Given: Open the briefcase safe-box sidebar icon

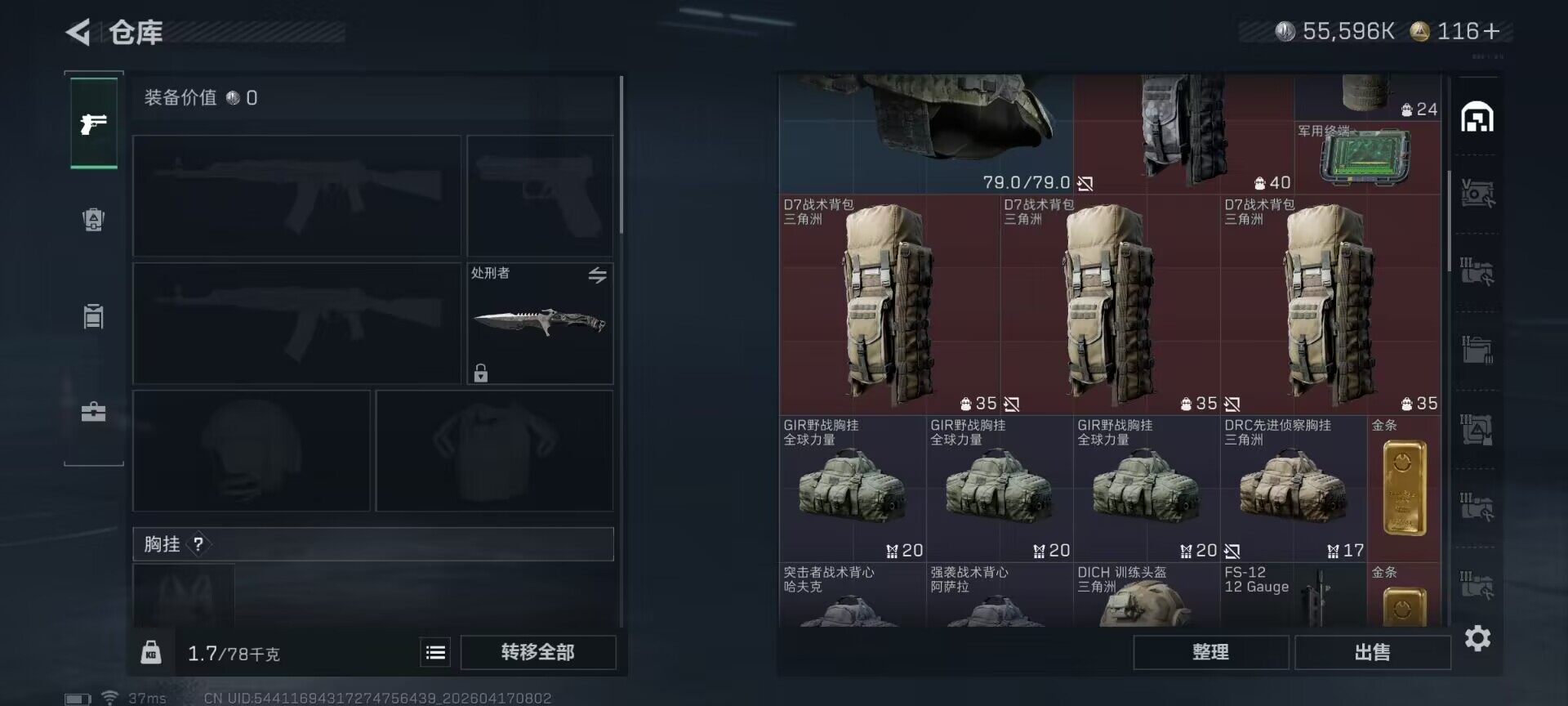Looking at the screenshot, I should pyautogui.click(x=94, y=411).
